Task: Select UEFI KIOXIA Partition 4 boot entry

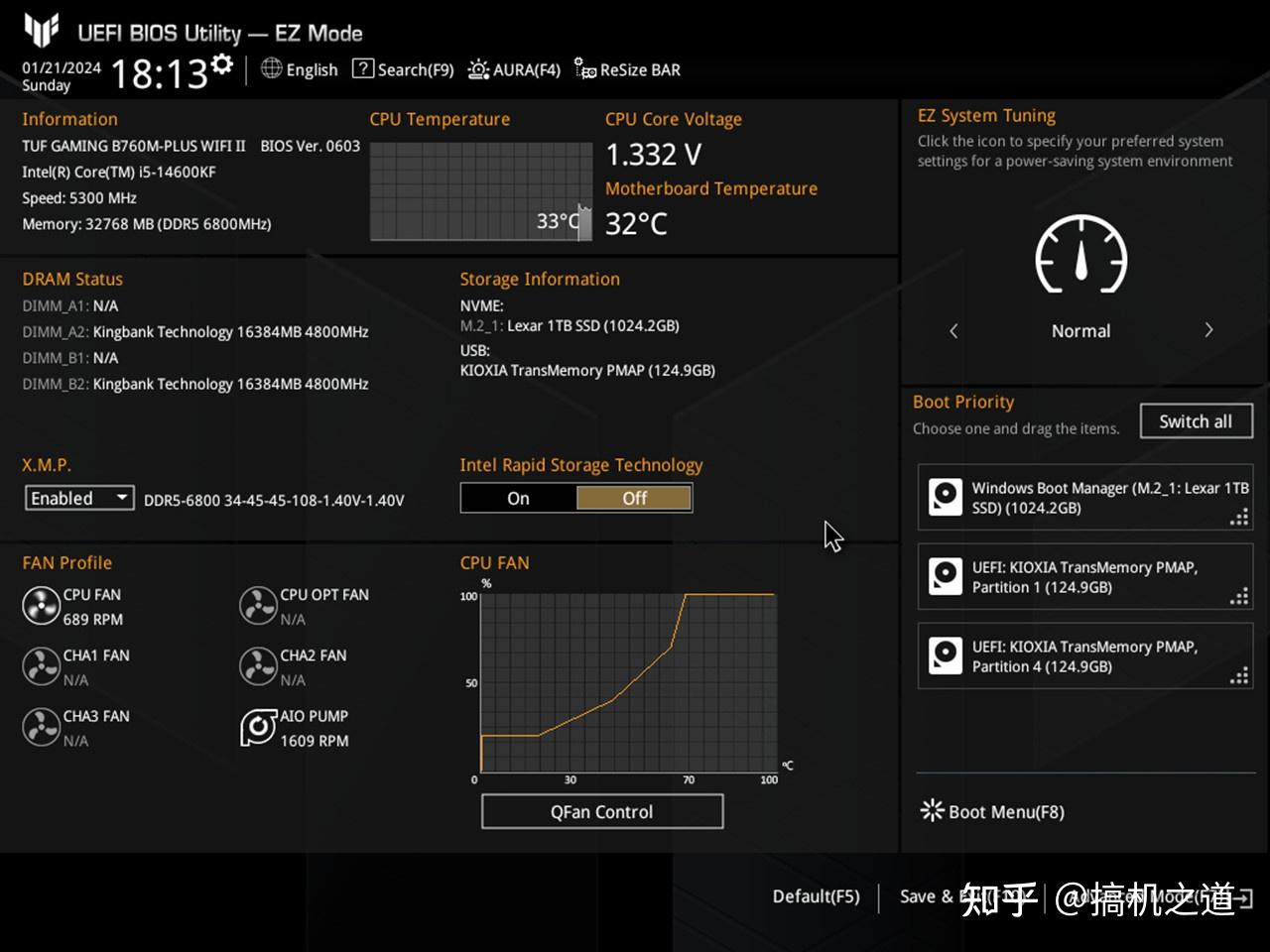Action: [x=1085, y=655]
